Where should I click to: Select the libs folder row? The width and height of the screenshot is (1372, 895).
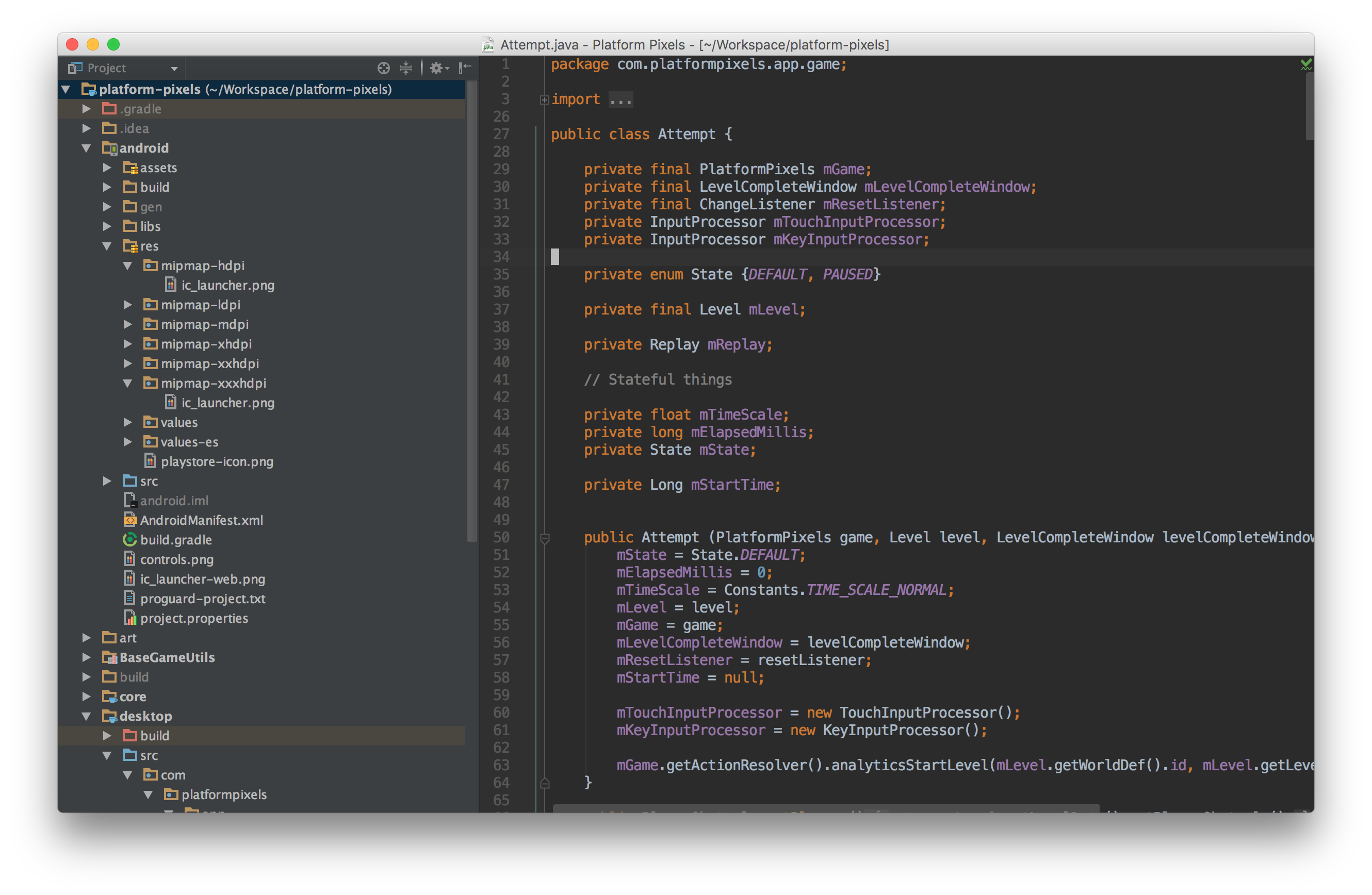[262, 226]
